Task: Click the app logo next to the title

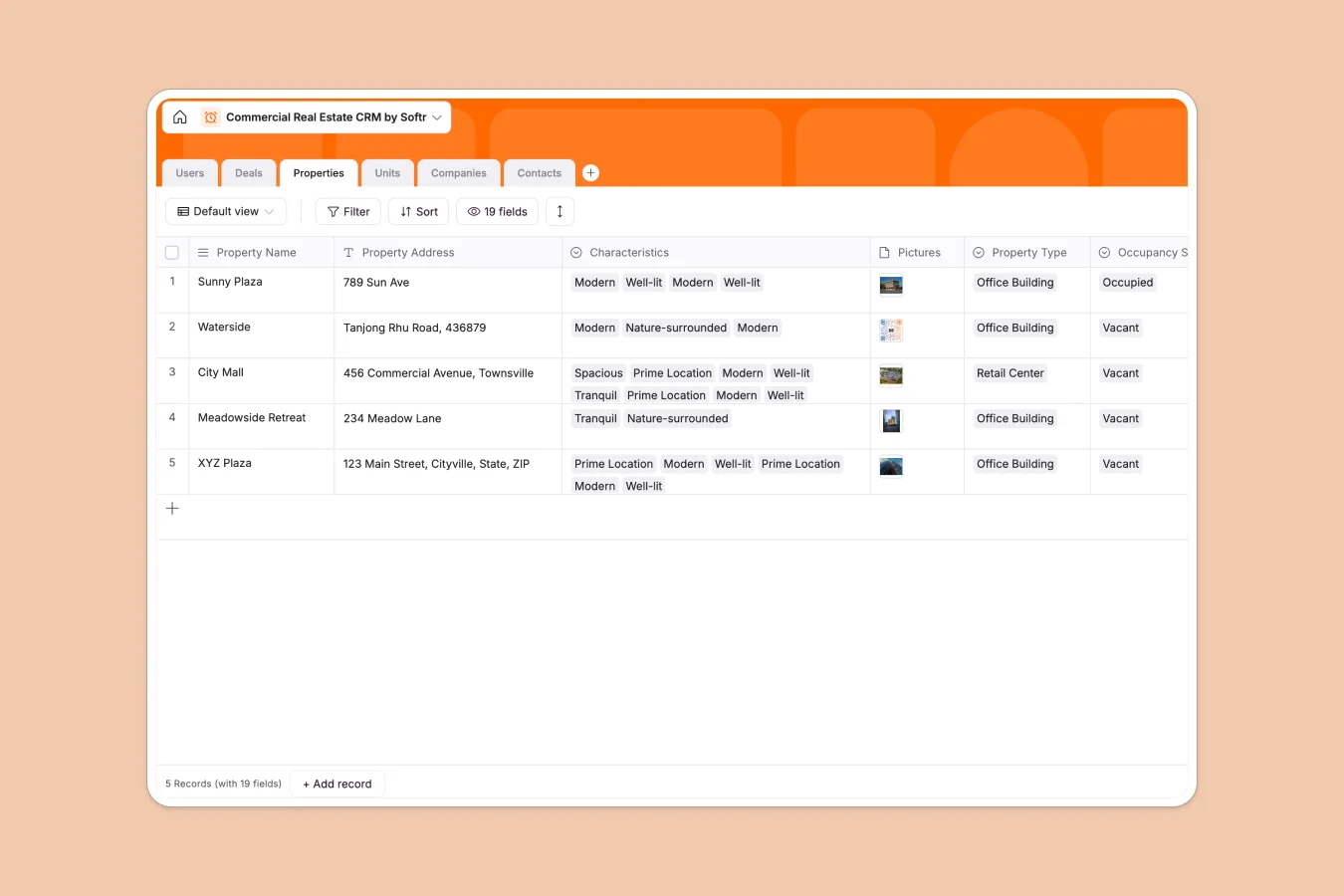Action: pyautogui.click(x=210, y=116)
